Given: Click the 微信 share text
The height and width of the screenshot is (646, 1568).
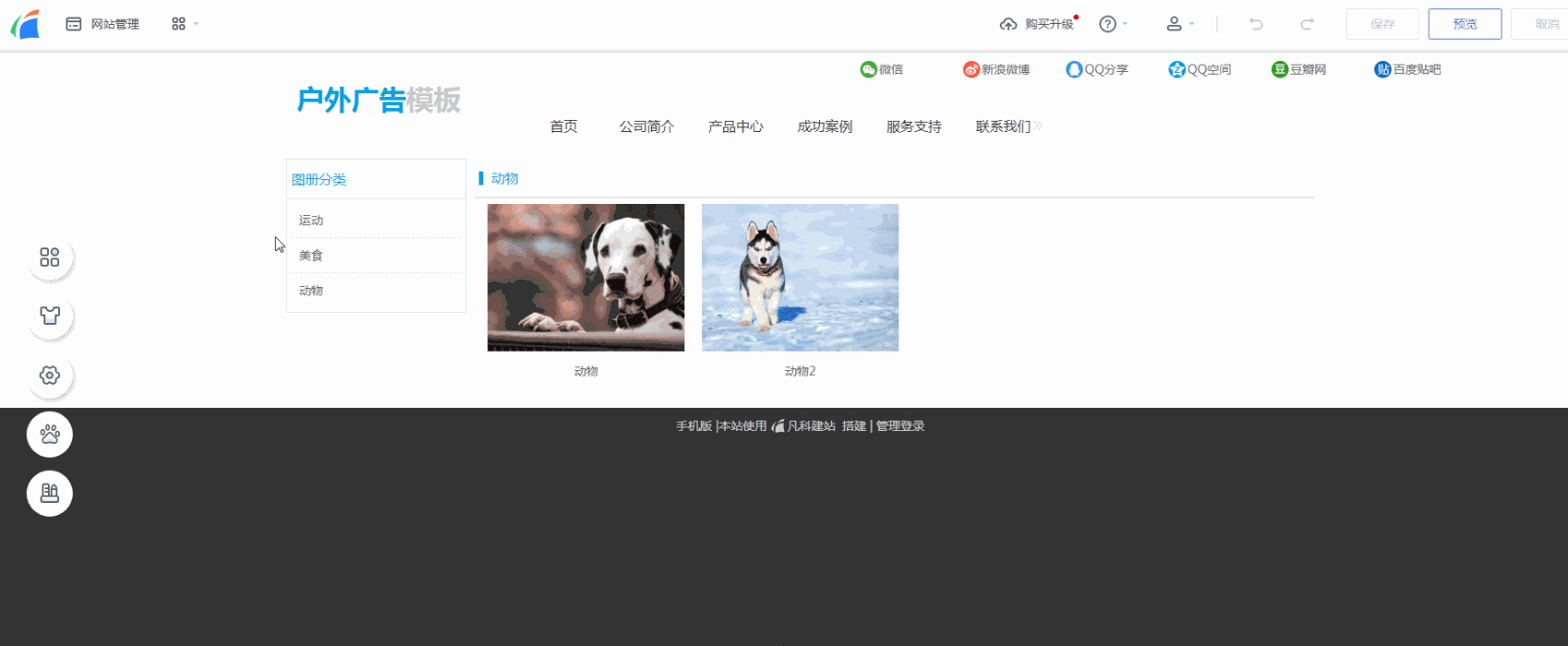Looking at the screenshot, I should point(891,69).
